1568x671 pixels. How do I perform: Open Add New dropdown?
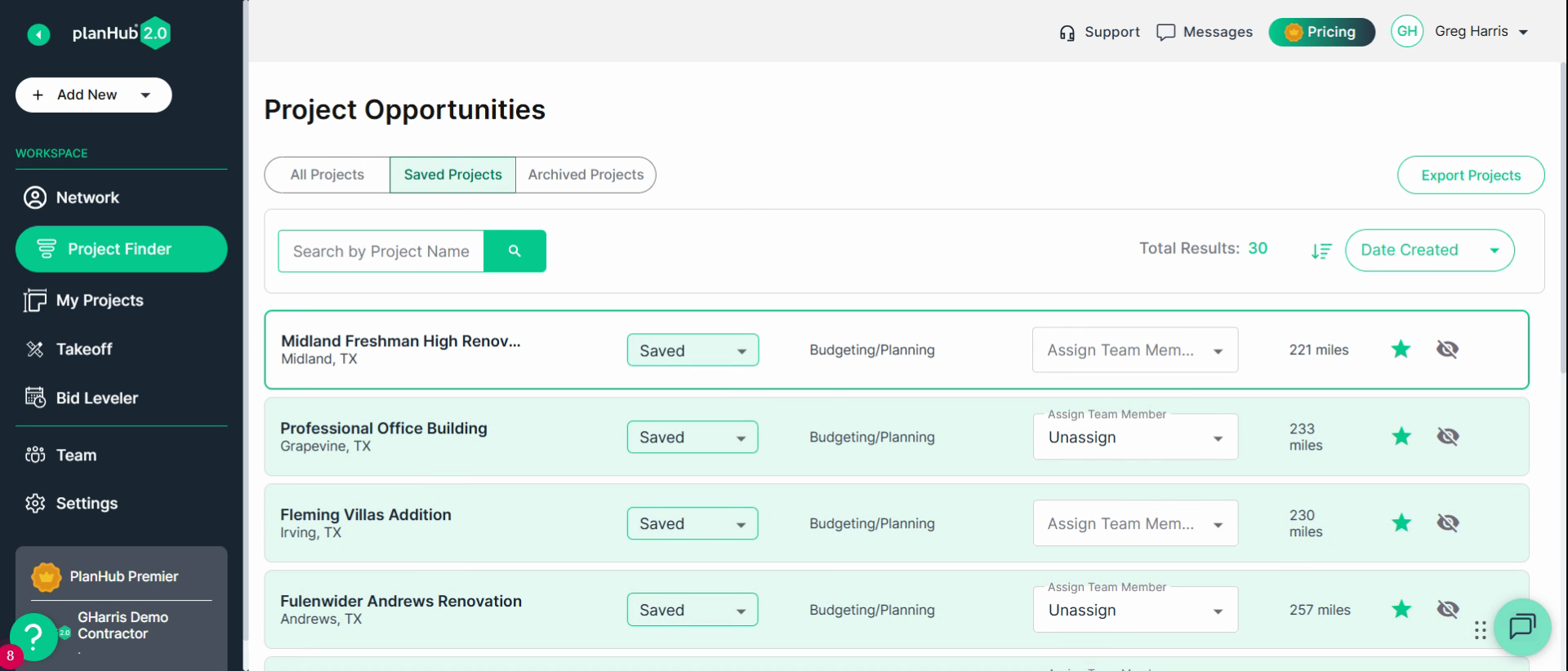94,96
